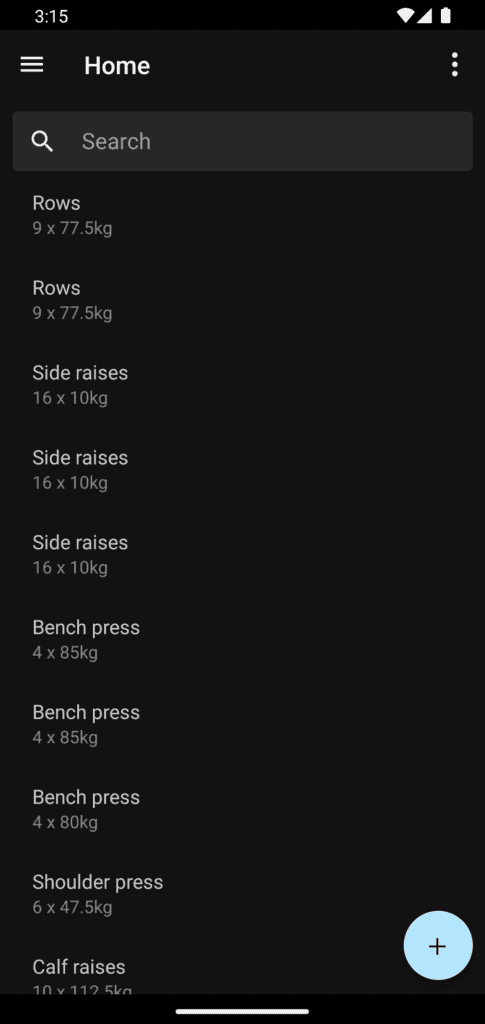Tap the magnifying glass search icon
This screenshot has height=1024, width=485.
point(42,141)
